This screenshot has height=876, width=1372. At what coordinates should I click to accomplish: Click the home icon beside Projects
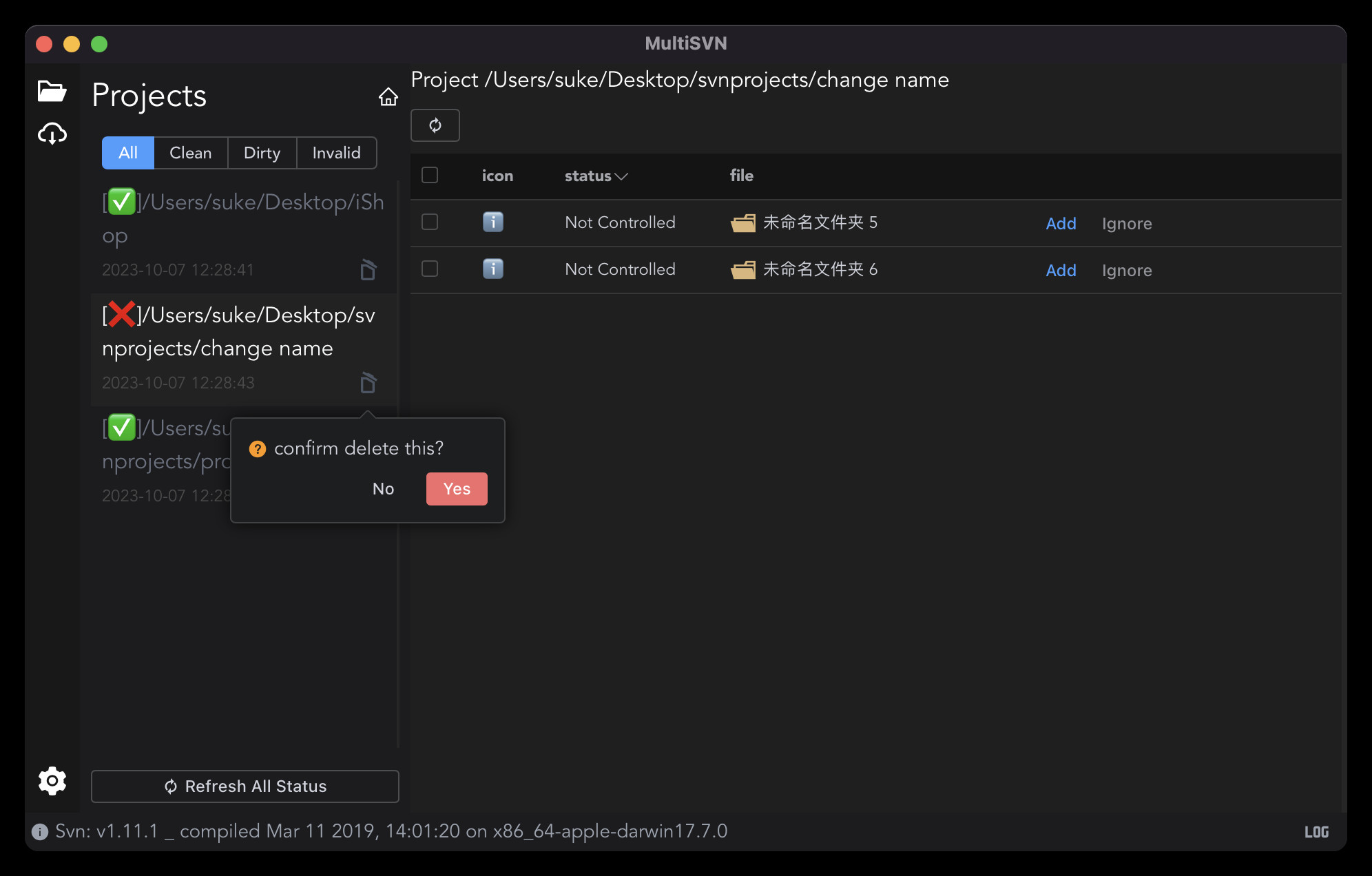tap(388, 97)
